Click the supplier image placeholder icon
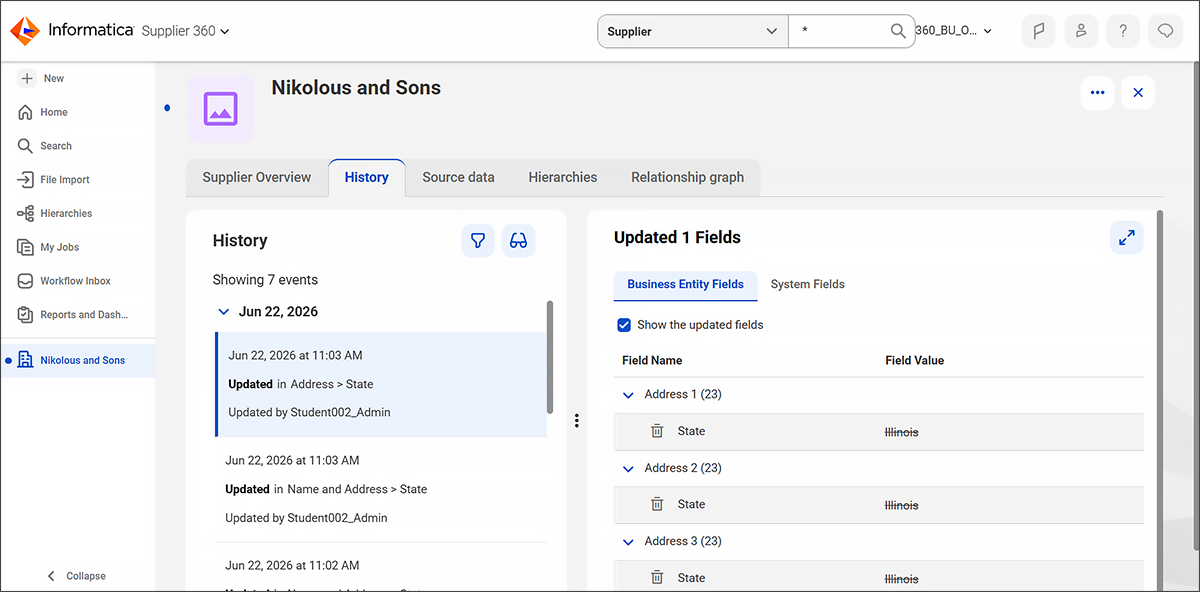 point(220,108)
